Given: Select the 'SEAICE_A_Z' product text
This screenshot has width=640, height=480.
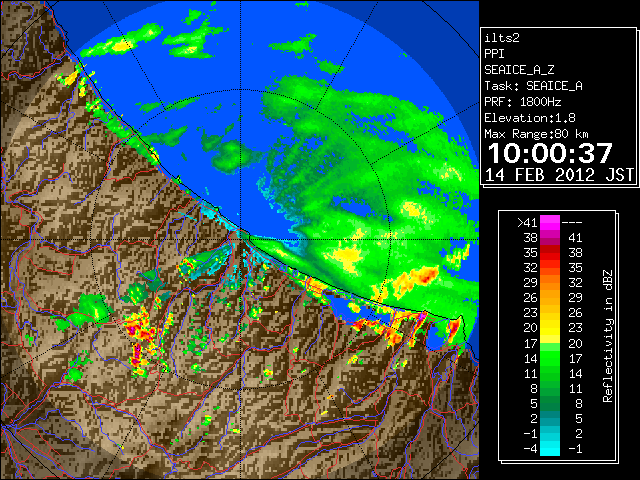Looking at the screenshot, I should tap(519, 70).
